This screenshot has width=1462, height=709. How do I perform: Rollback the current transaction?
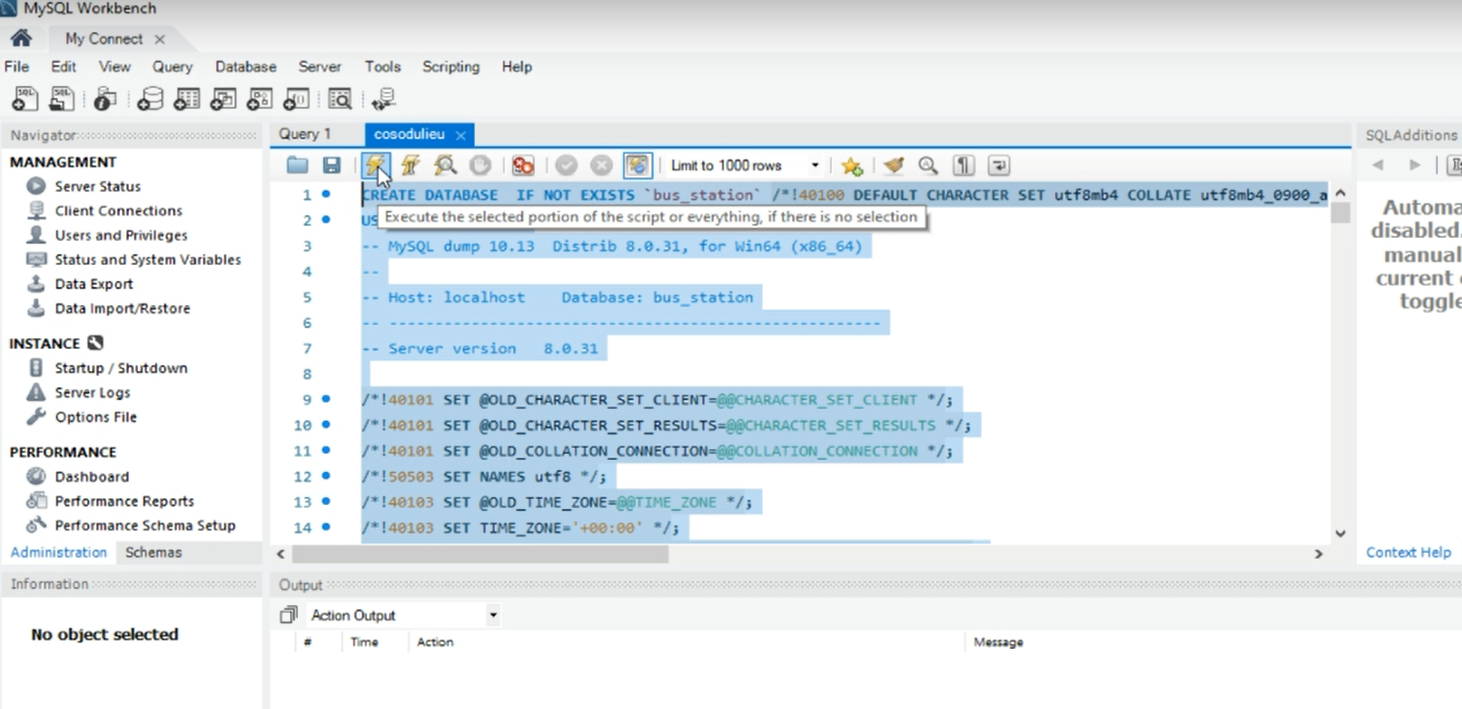coord(601,165)
